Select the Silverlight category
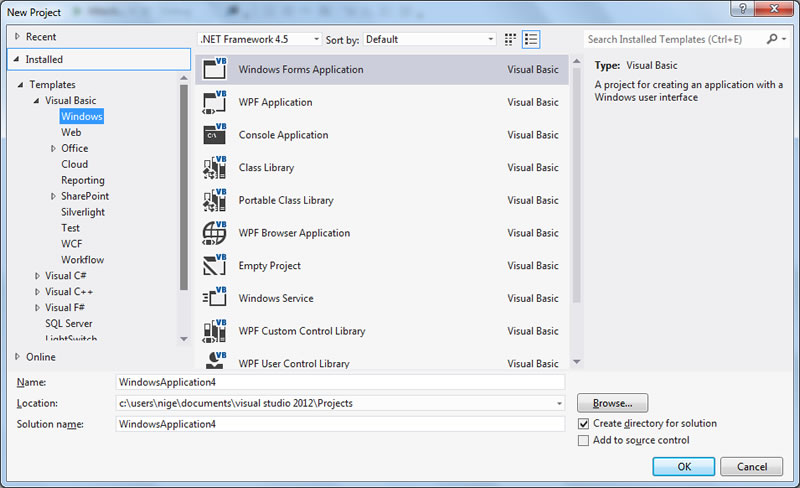The width and height of the screenshot is (800, 488). (x=83, y=212)
